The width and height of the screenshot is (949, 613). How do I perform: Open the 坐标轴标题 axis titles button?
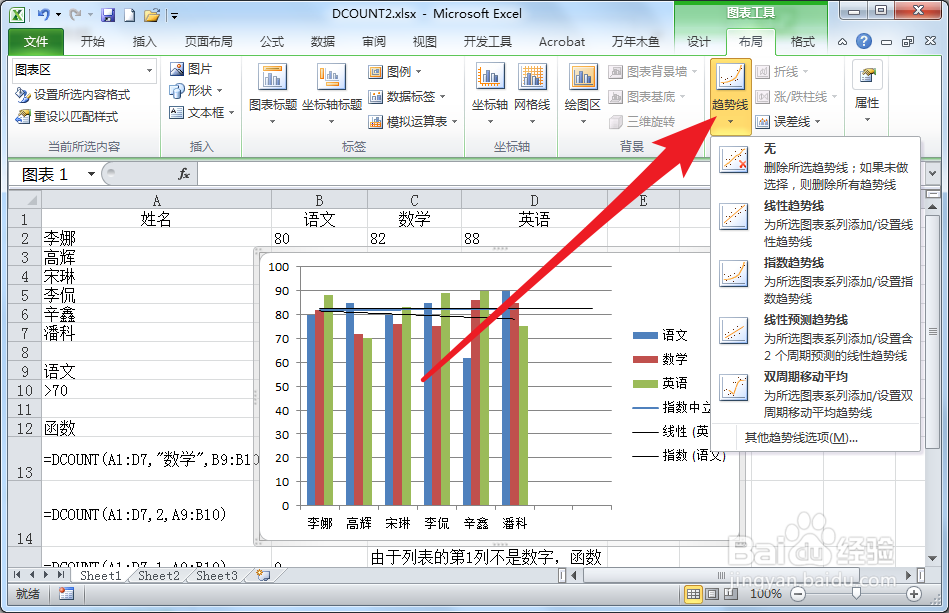332,93
